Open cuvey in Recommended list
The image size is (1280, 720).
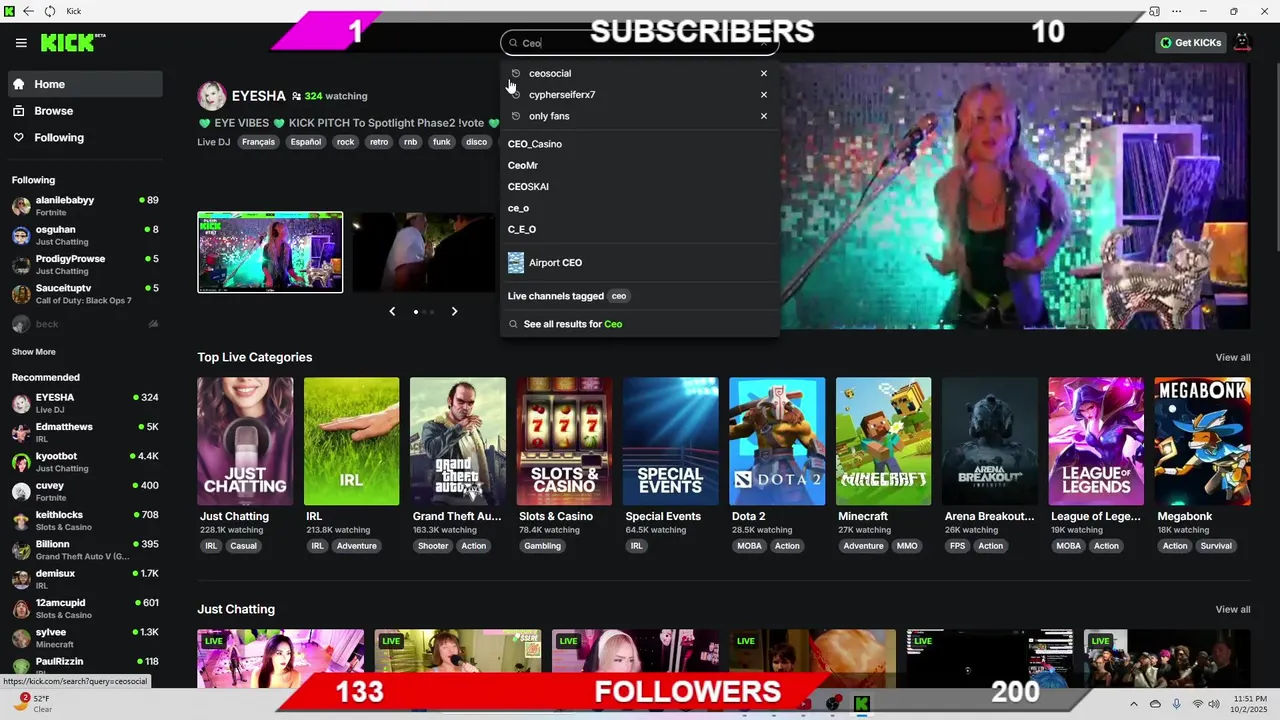click(x=85, y=491)
